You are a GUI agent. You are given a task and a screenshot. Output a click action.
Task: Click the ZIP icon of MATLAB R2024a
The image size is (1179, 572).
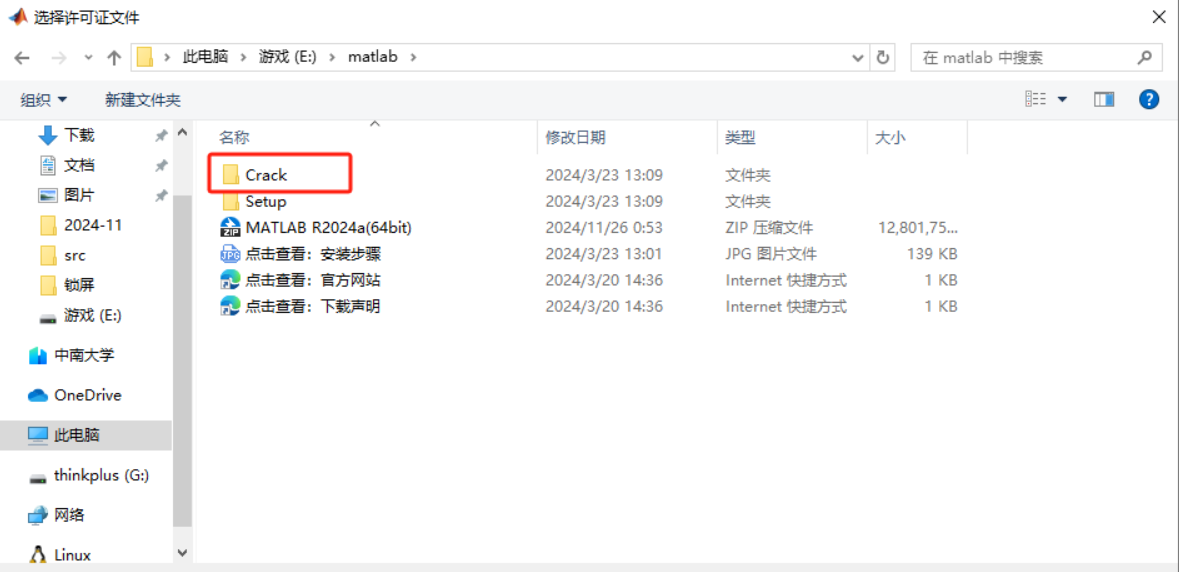229,228
